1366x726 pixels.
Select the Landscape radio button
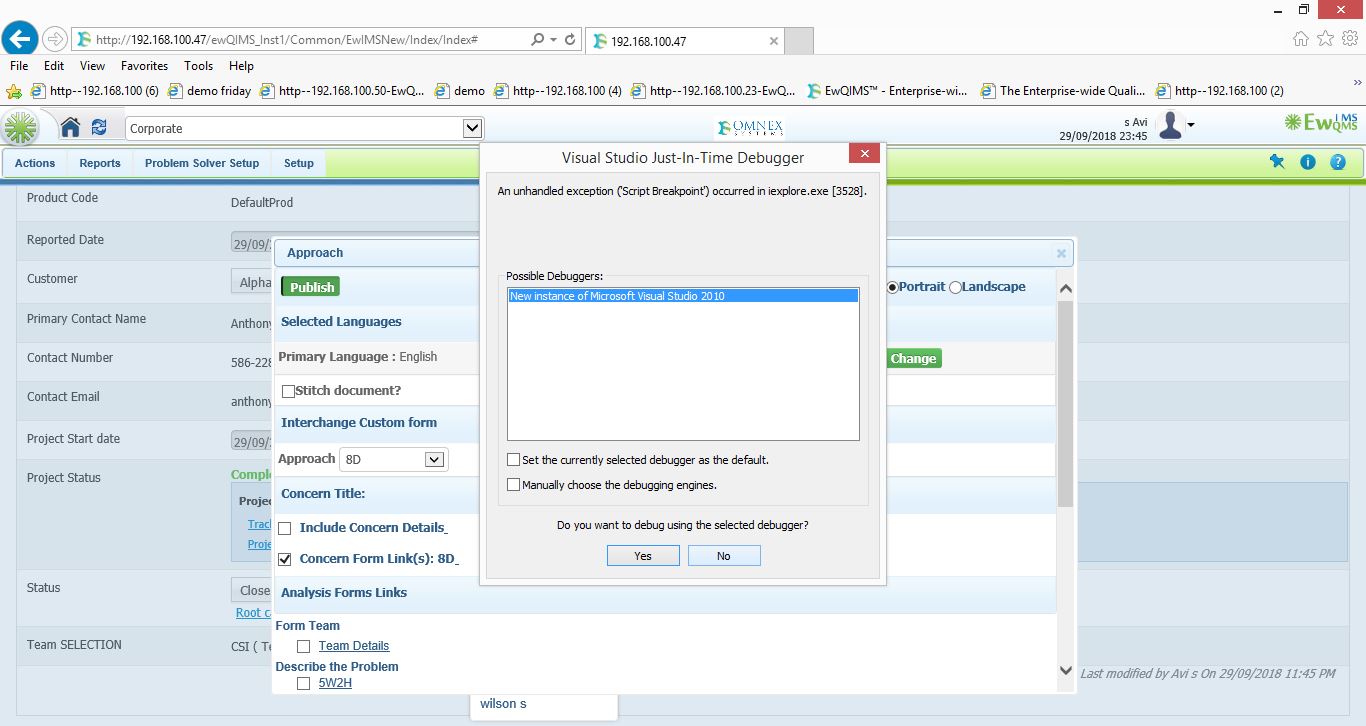pyautogui.click(x=955, y=287)
